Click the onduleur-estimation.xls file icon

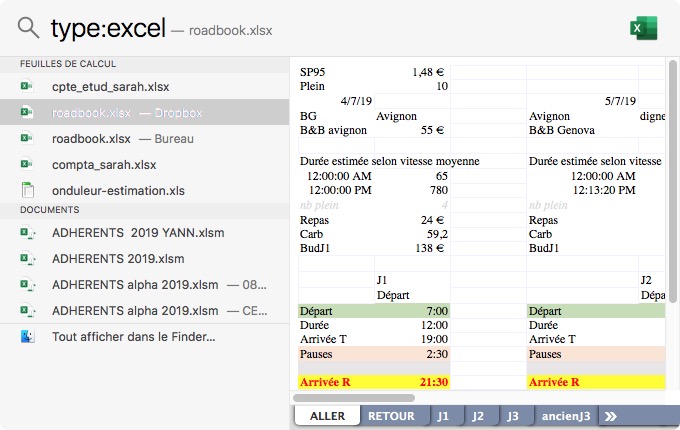(x=28, y=190)
